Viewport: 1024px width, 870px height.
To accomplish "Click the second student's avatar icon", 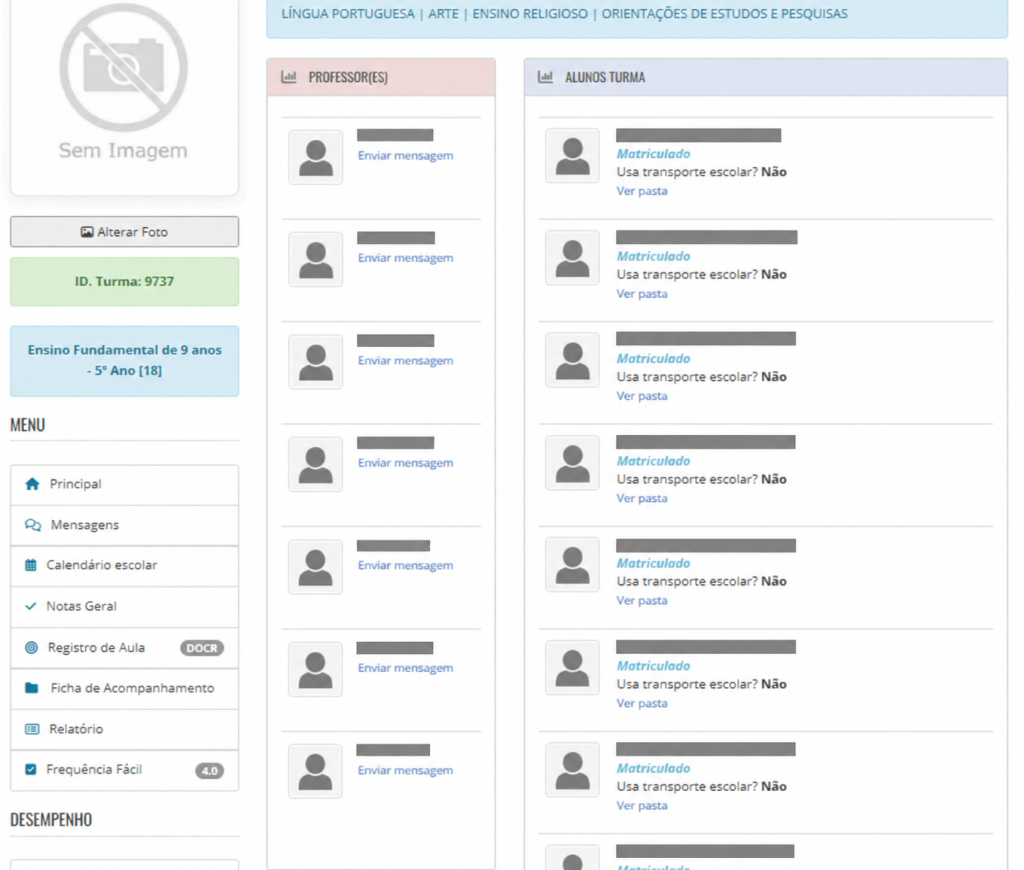I will click(573, 258).
